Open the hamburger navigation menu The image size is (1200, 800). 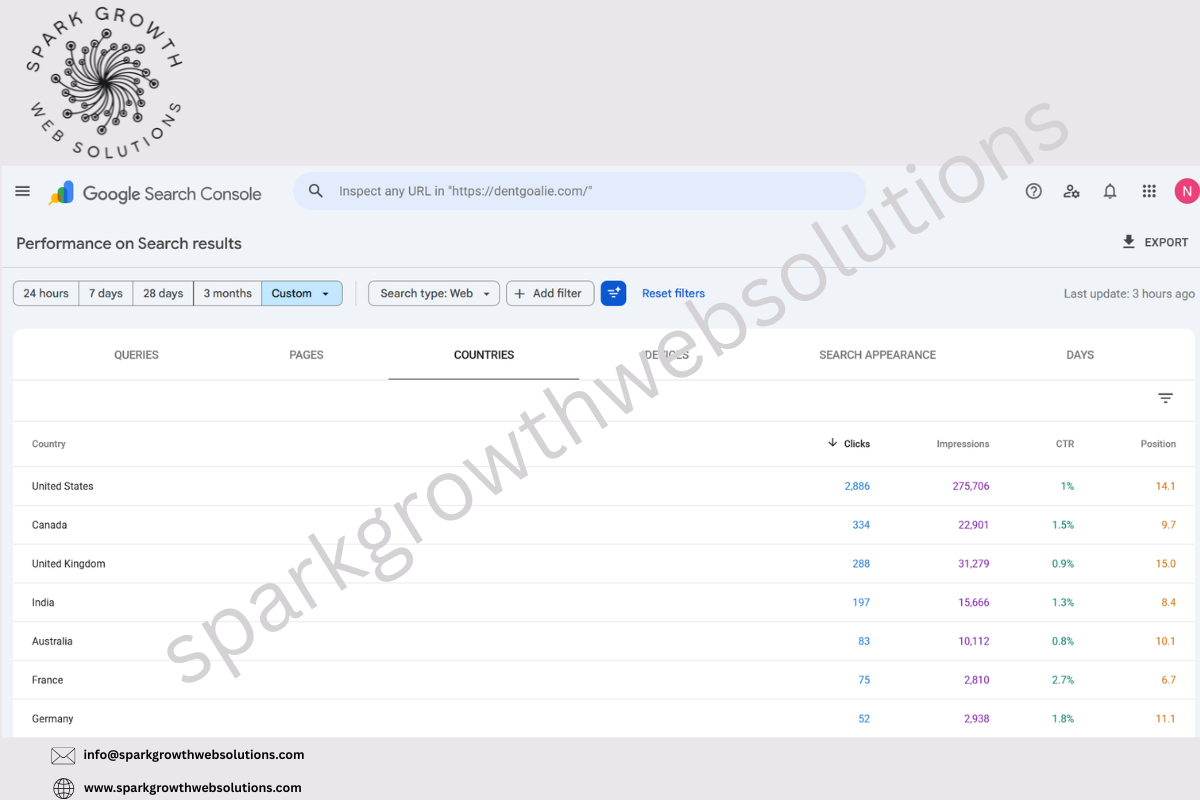point(22,191)
